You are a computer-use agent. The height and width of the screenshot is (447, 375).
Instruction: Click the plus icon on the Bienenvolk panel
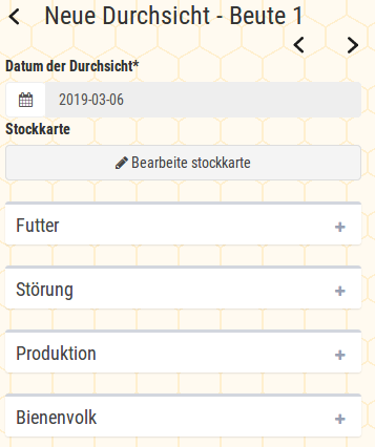[340, 419]
